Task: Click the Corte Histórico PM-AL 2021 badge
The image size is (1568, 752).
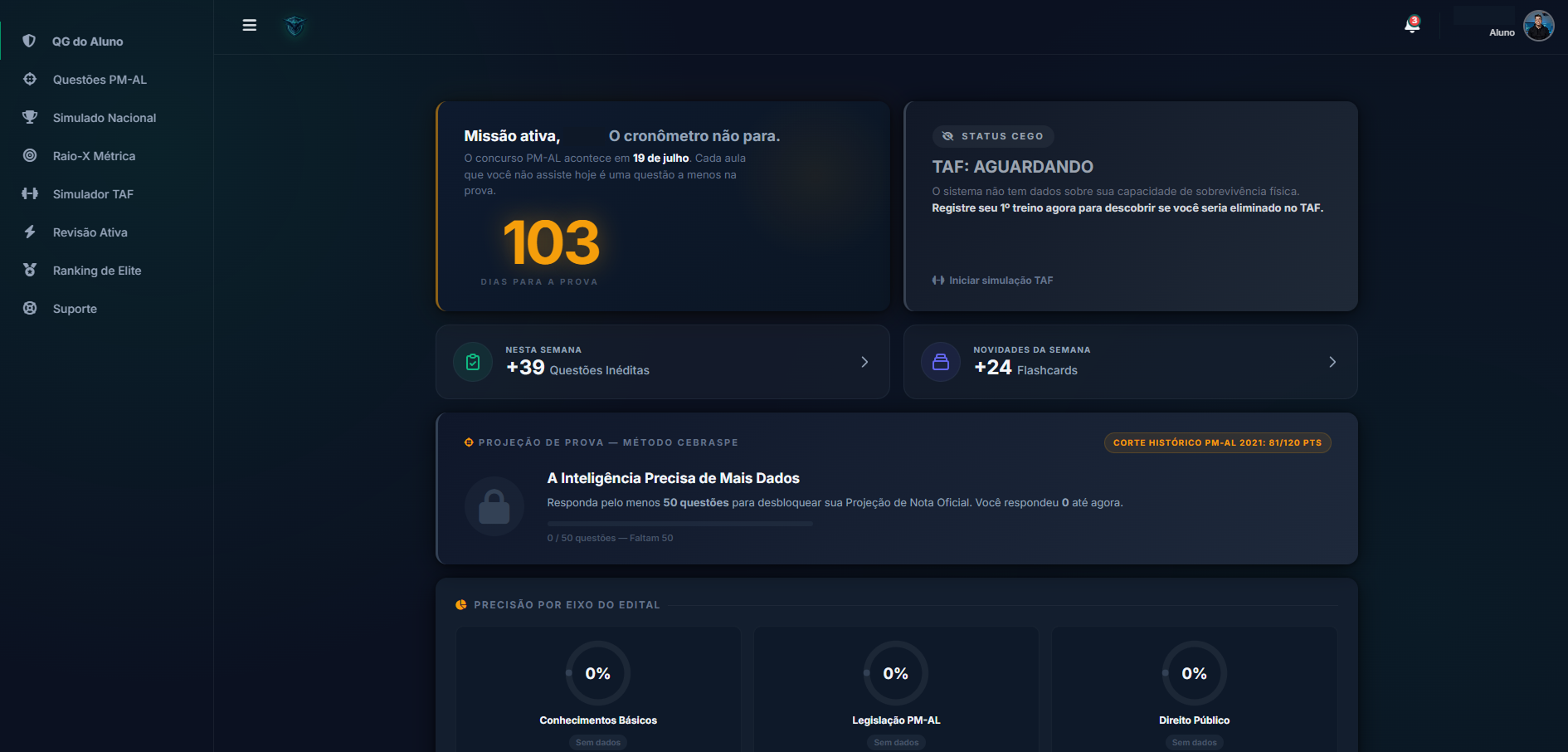Action: (1217, 442)
